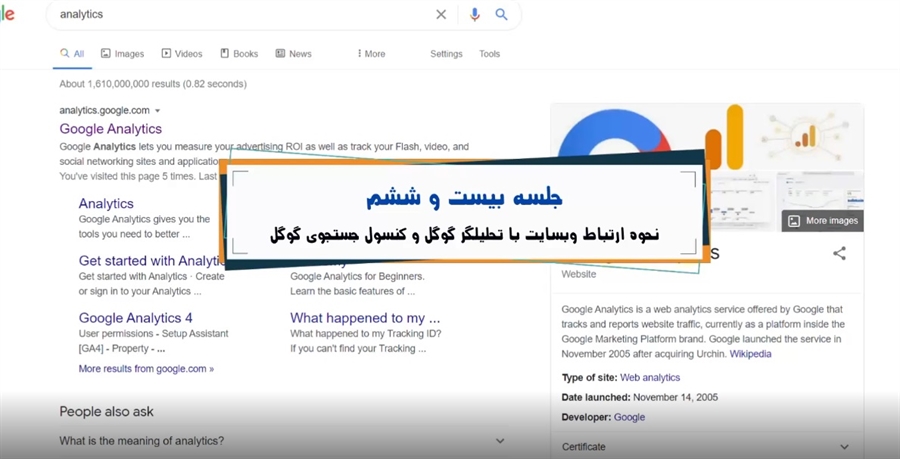Open the Images search tab
The image size is (900, 459).
[122, 53]
